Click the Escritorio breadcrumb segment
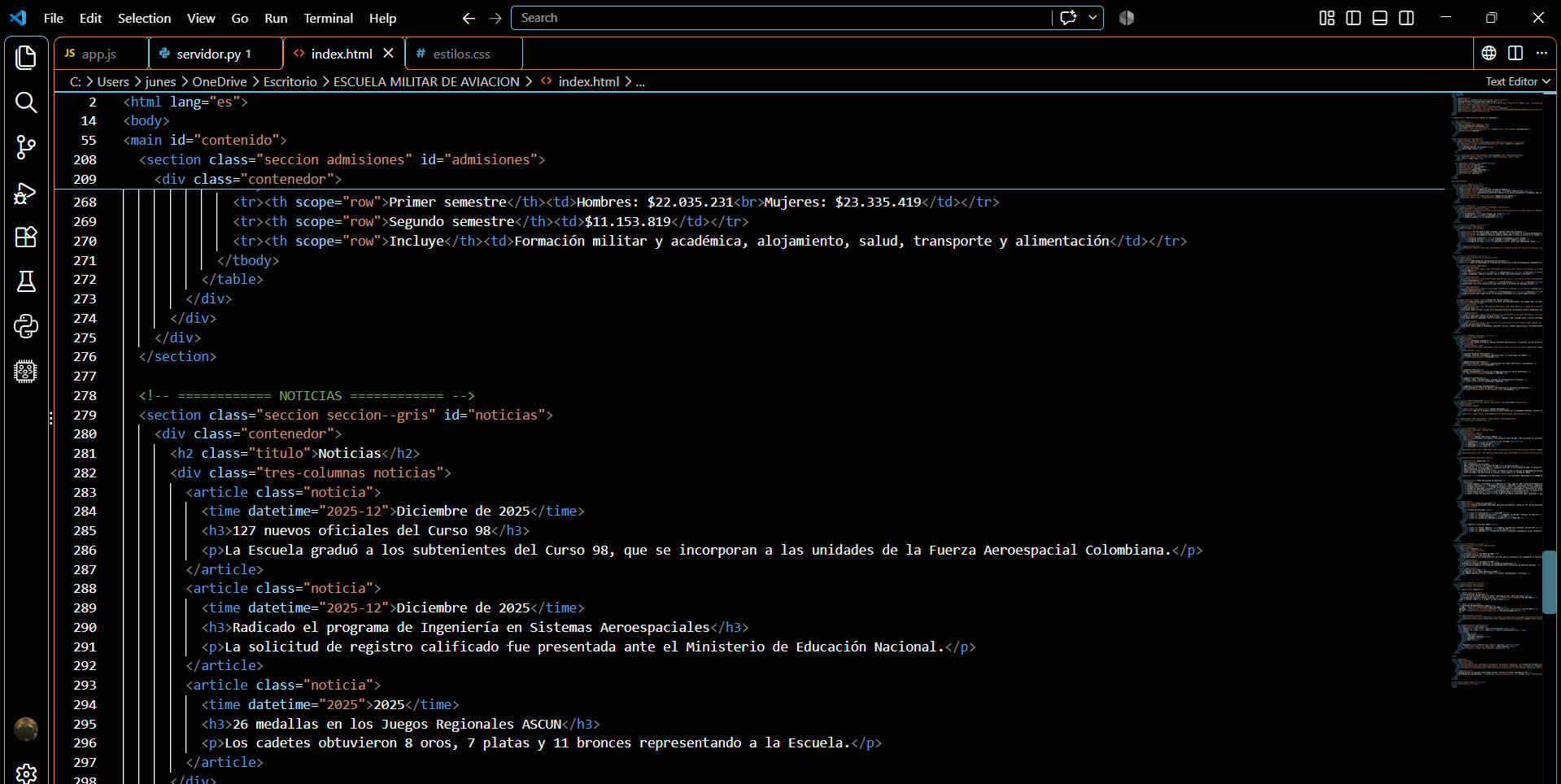The height and width of the screenshot is (784, 1561). click(x=290, y=81)
